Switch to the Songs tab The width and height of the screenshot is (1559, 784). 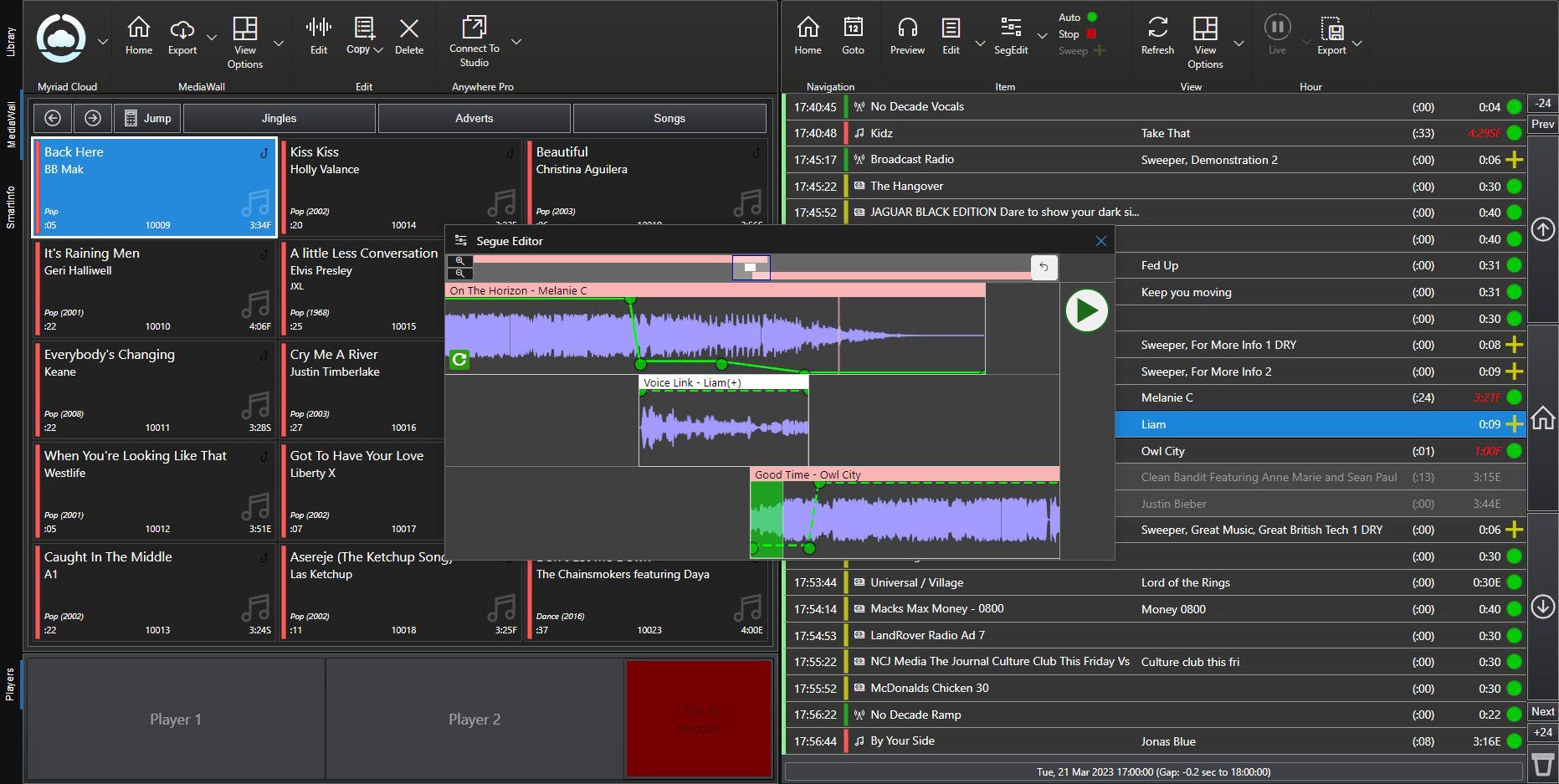click(669, 117)
